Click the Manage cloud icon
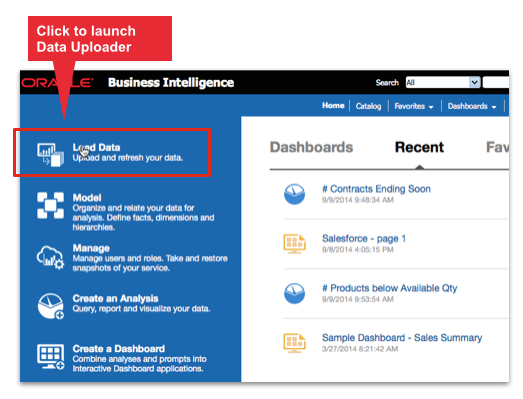Viewport: 523px width, 399px height. (50, 258)
